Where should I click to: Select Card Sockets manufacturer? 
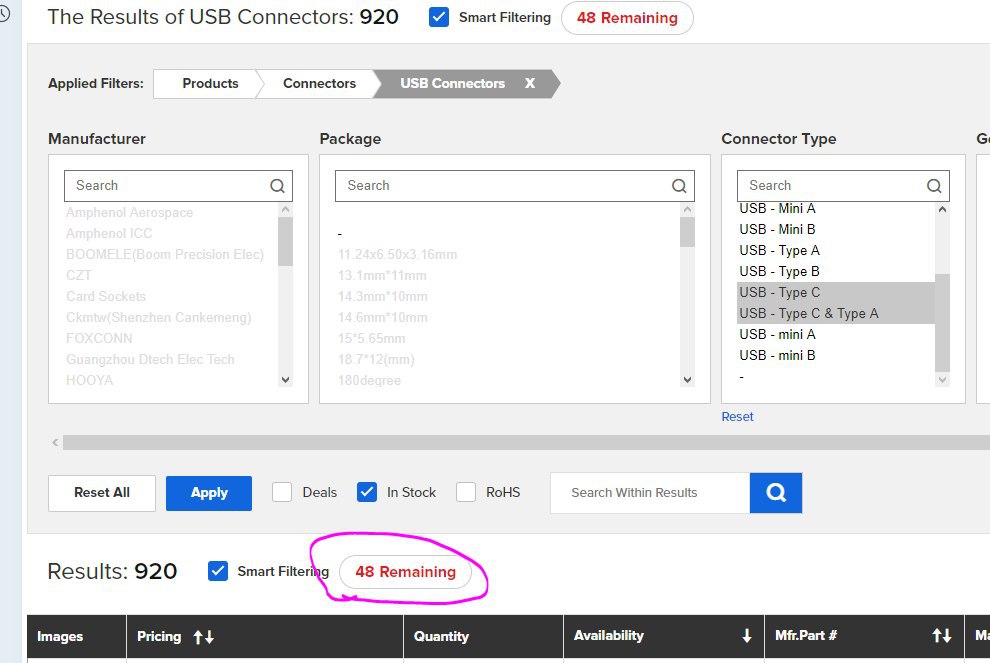click(x=105, y=296)
